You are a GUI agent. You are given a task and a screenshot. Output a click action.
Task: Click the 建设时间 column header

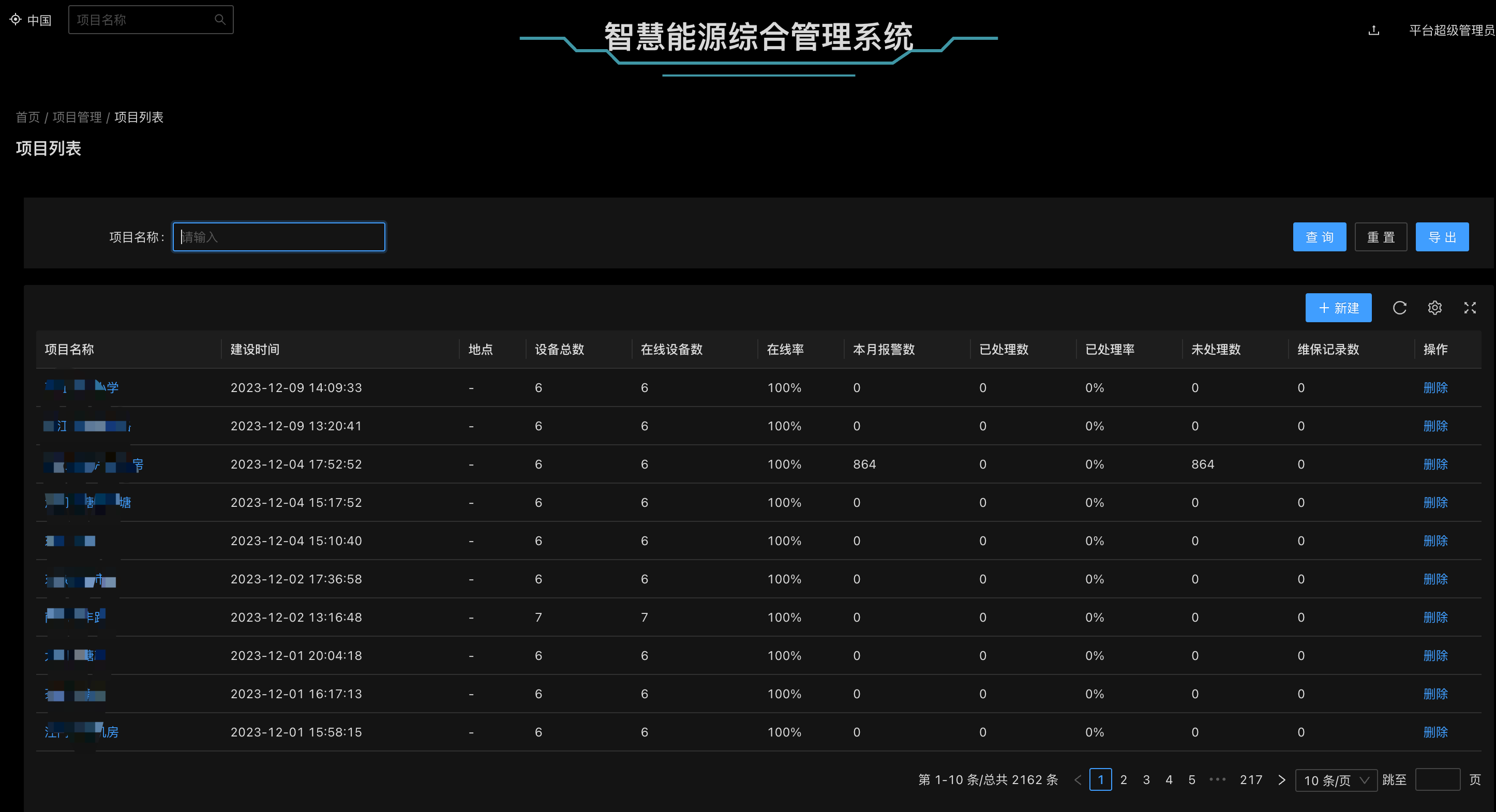point(255,350)
